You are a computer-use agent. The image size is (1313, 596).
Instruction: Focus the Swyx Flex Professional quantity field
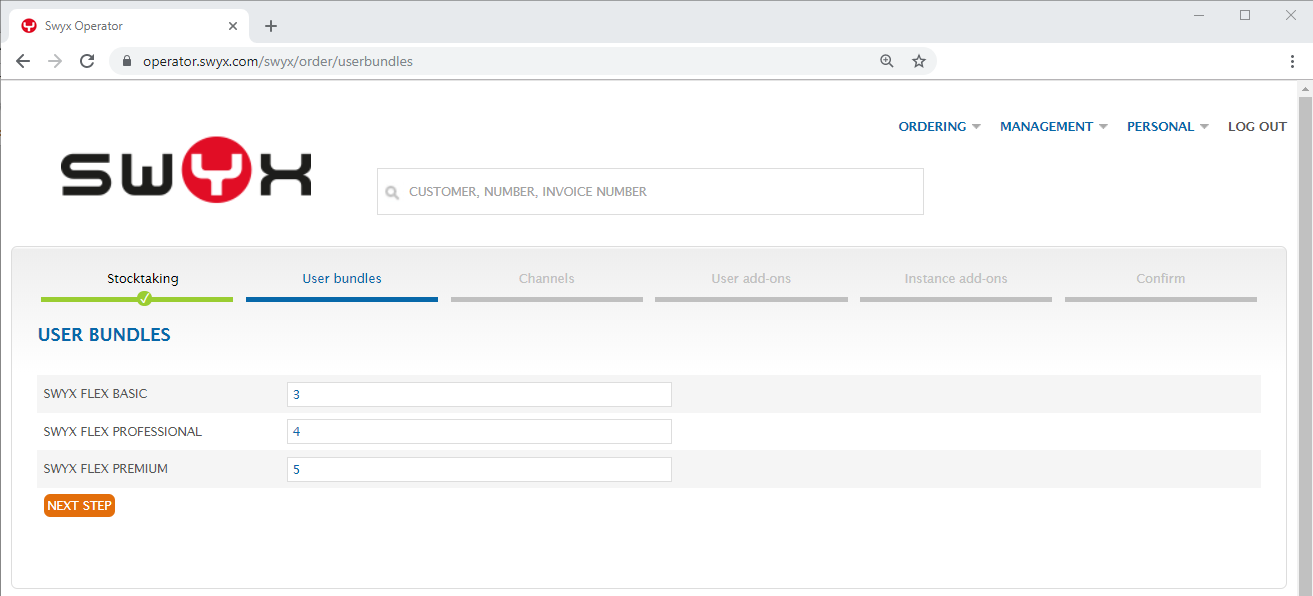click(479, 432)
